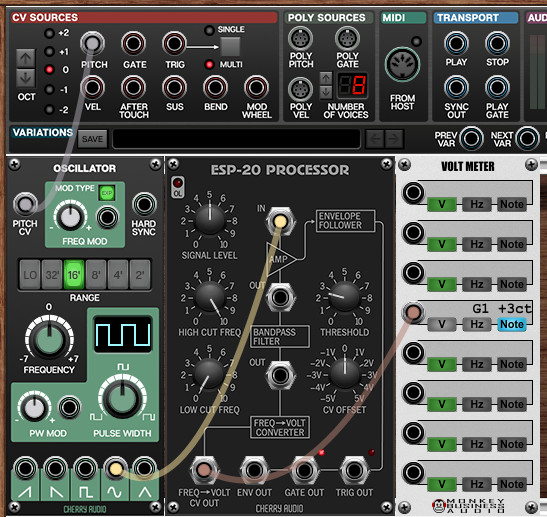The image size is (547, 517).
Task: Select the 32' range button
Action: coord(52,275)
